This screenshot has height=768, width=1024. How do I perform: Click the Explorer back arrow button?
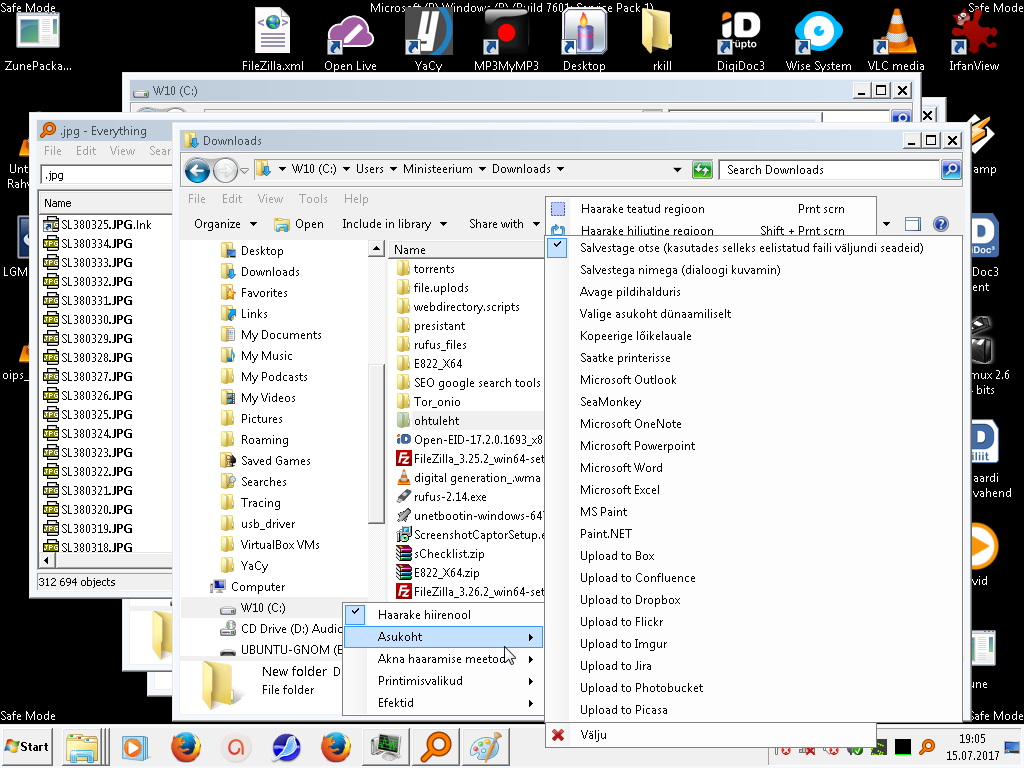(x=197, y=170)
